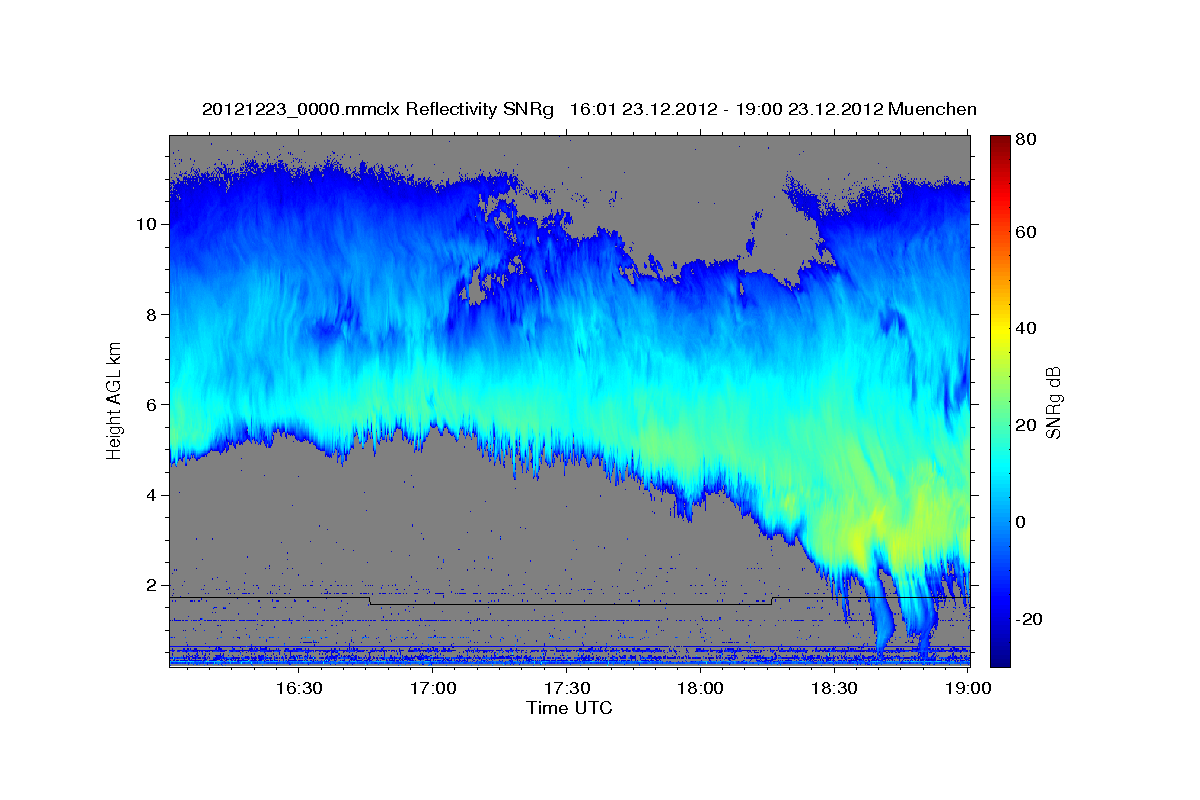Click the dark blue bottom of colorbar
1200x800 pixels.
coord(1000,655)
